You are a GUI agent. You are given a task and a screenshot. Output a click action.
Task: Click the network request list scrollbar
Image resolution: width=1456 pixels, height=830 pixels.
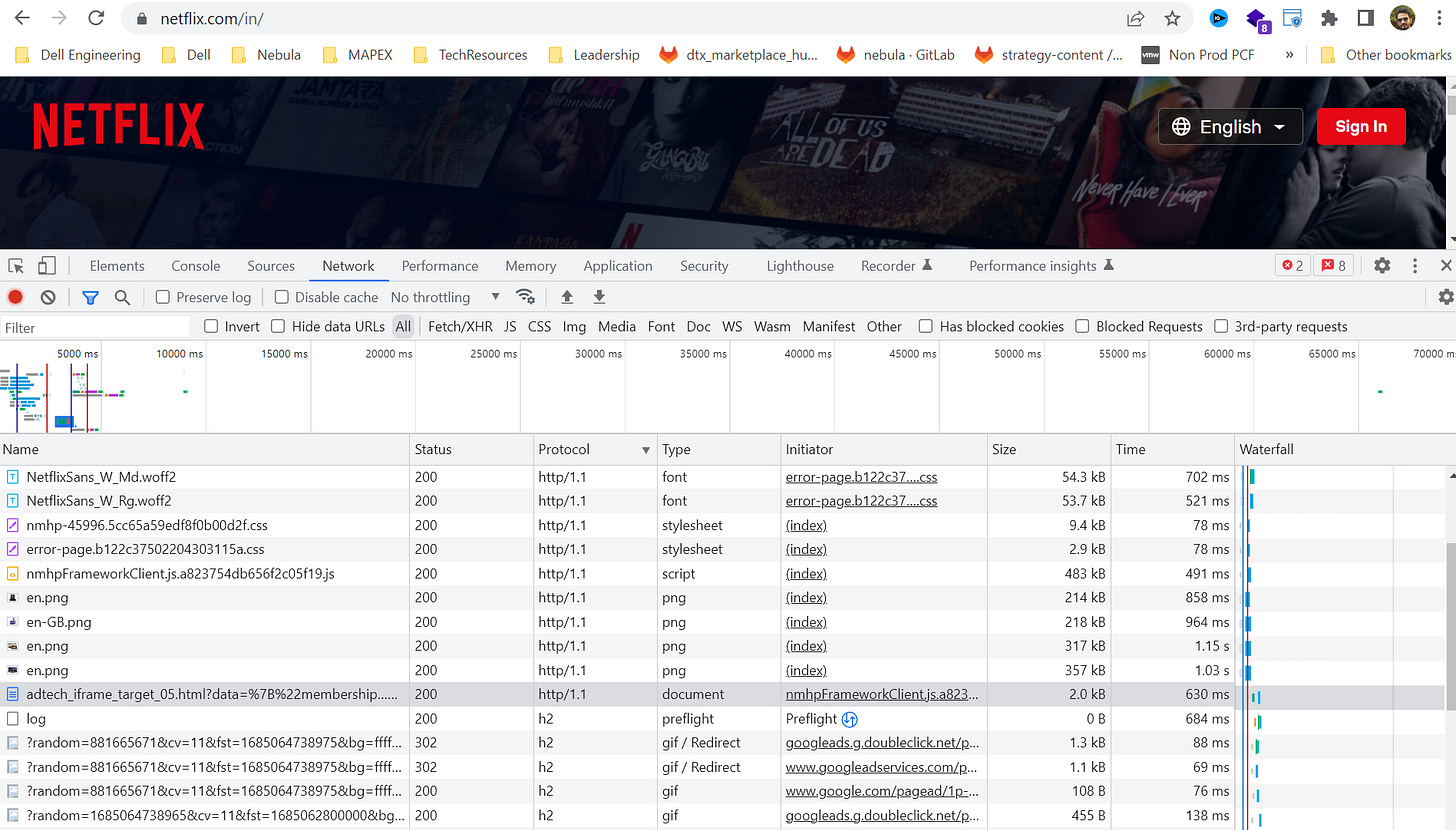coord(1449,626)
